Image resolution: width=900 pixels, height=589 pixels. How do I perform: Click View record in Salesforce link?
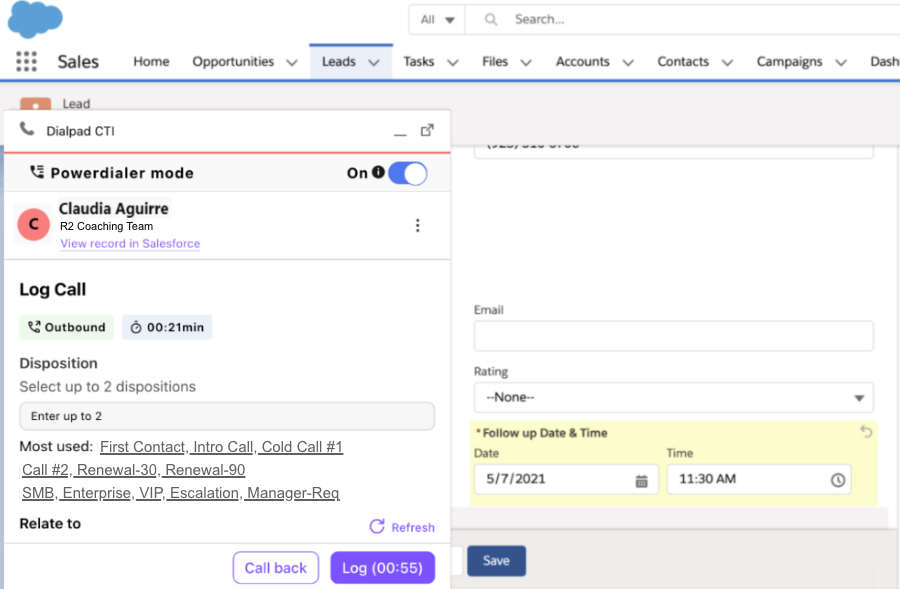[130, 243]
